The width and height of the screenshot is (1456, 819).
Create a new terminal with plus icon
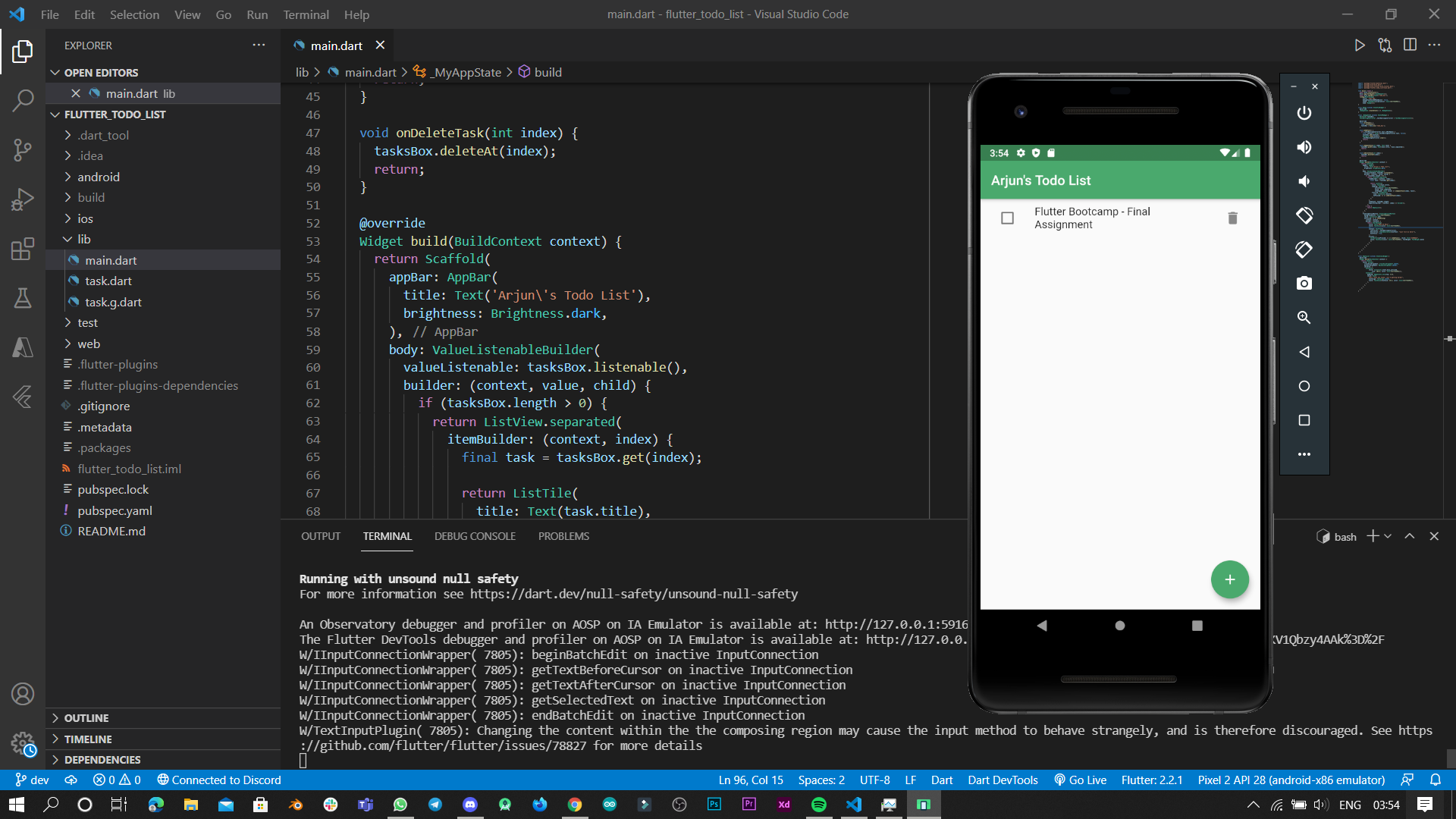(x=1373, y=536)
